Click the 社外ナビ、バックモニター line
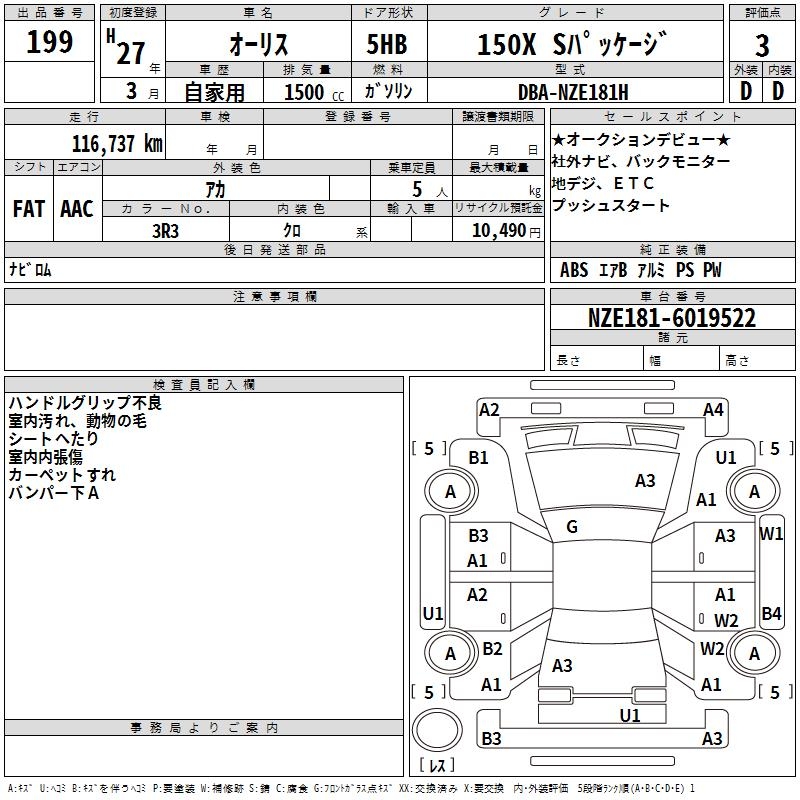 click(640, 161)
